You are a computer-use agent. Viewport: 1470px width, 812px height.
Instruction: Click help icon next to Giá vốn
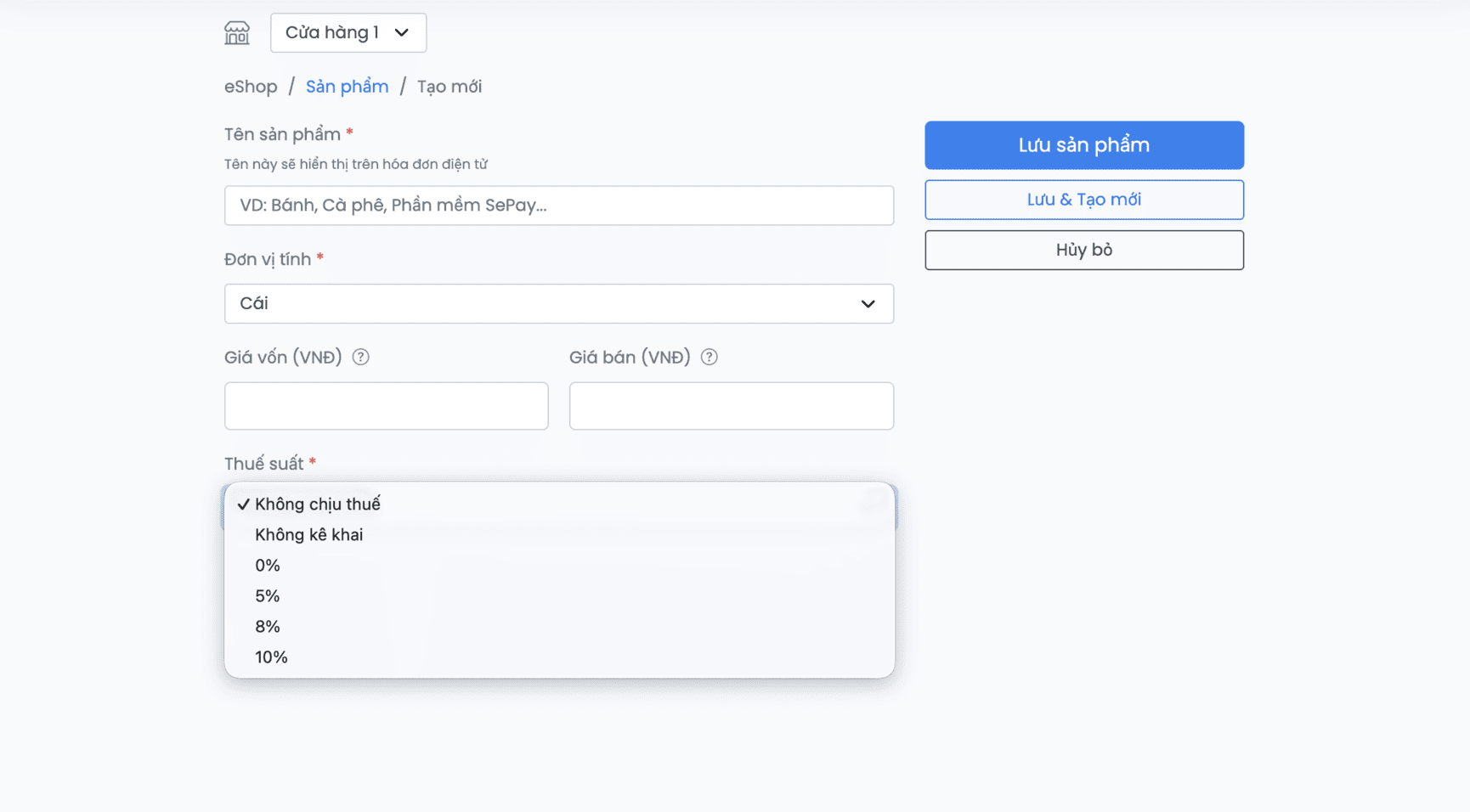point(360,357)
